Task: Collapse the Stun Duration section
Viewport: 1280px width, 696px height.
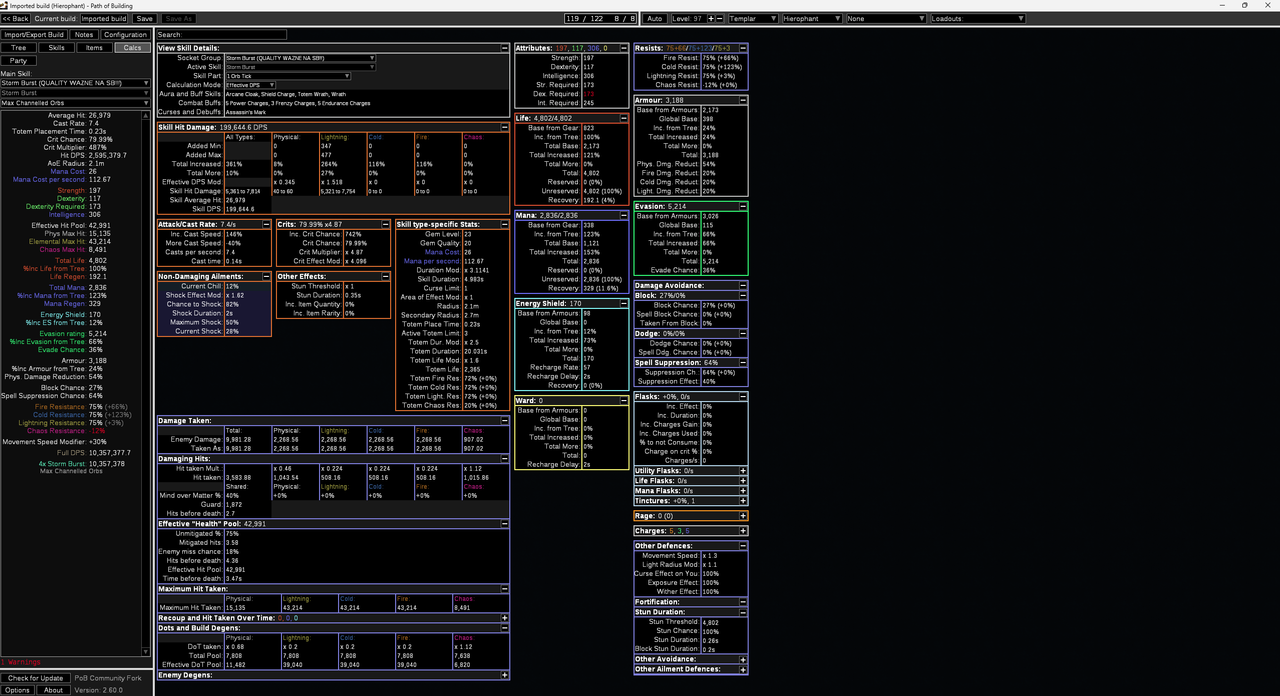Action: 743,612
